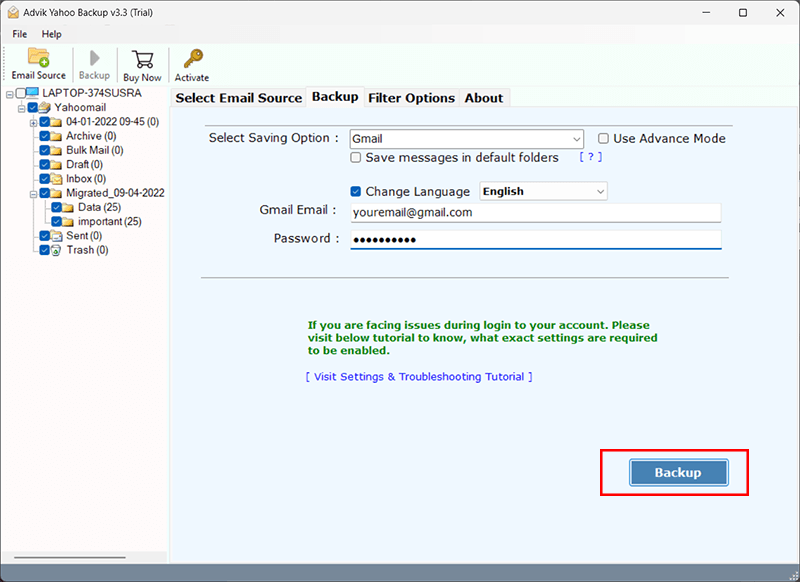Open the Buy Now cart icon
The image size is (800, 582).
142,59
